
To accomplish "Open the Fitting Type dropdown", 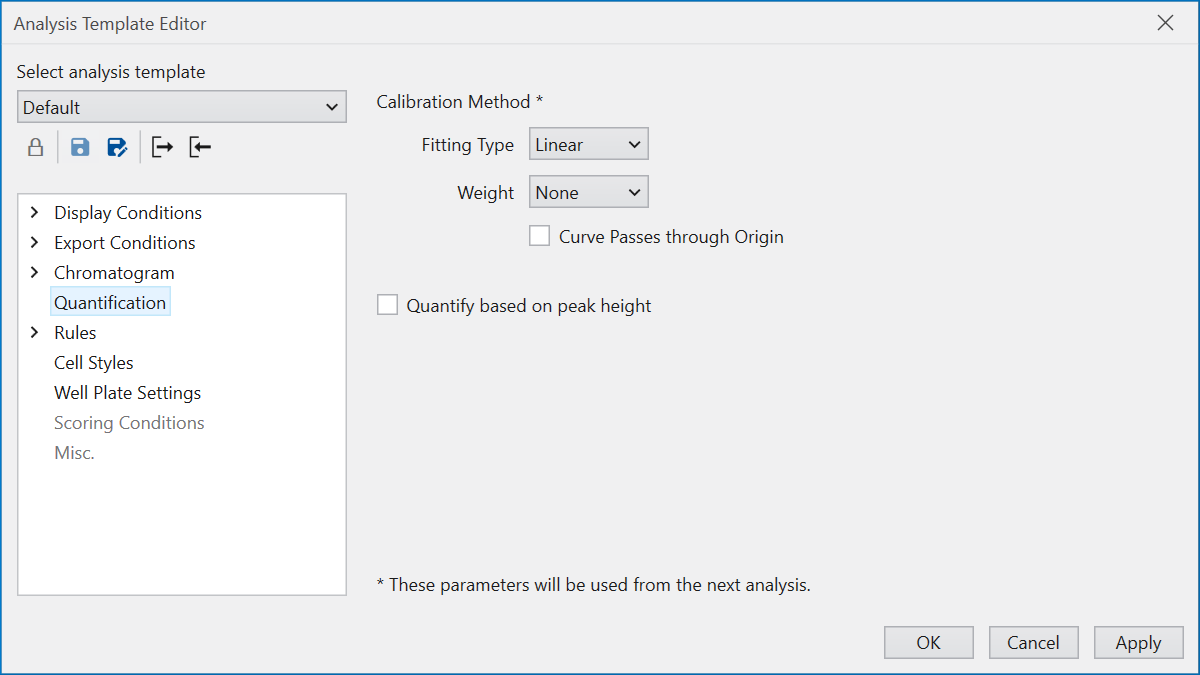I will tap(588, 145).
